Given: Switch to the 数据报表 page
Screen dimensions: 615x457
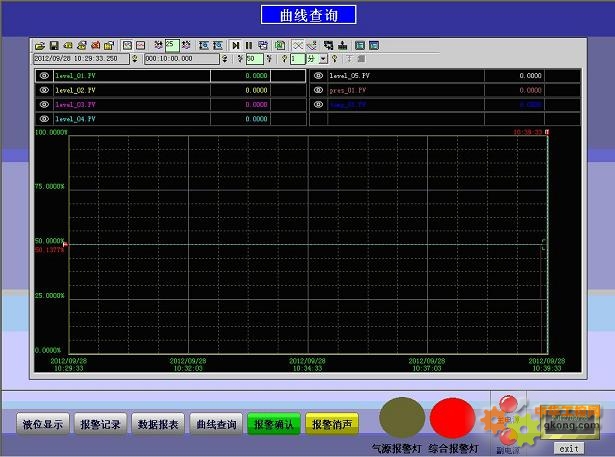Looking at the screenshot, I should coord(158,425).
